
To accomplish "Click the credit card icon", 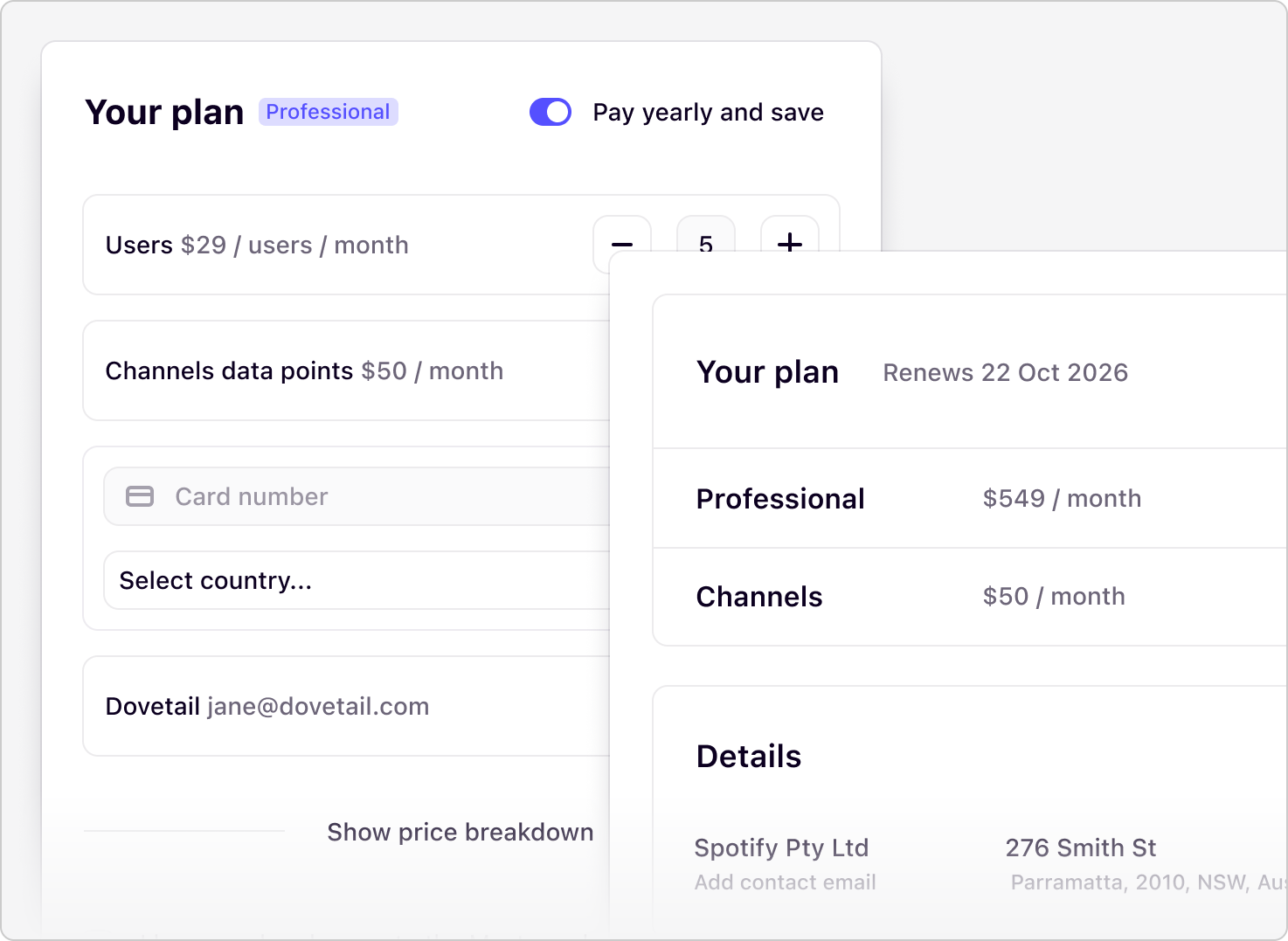I will coord(140,496).
